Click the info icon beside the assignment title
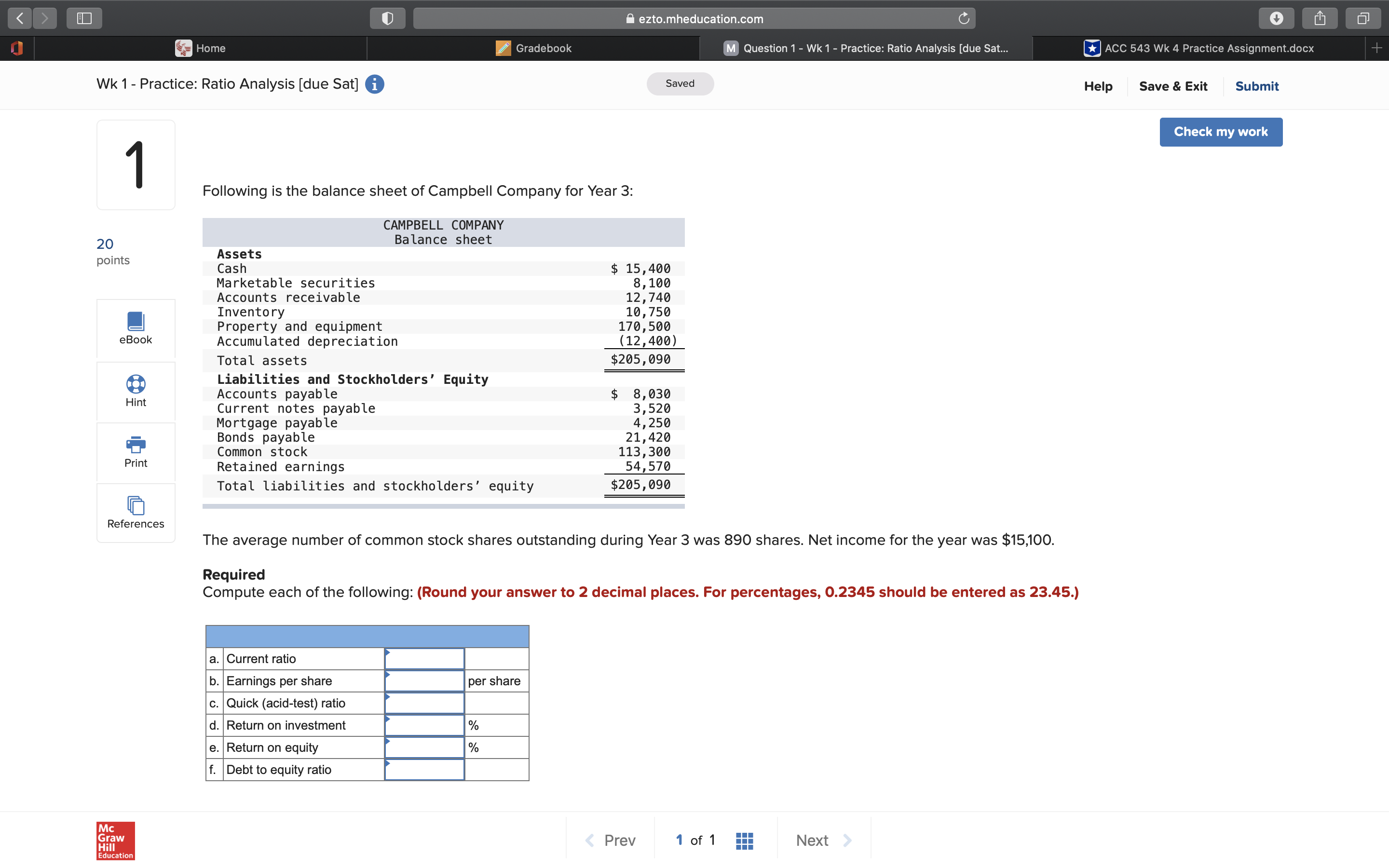Screen dimensions: 1389x868 pos(374,84)
